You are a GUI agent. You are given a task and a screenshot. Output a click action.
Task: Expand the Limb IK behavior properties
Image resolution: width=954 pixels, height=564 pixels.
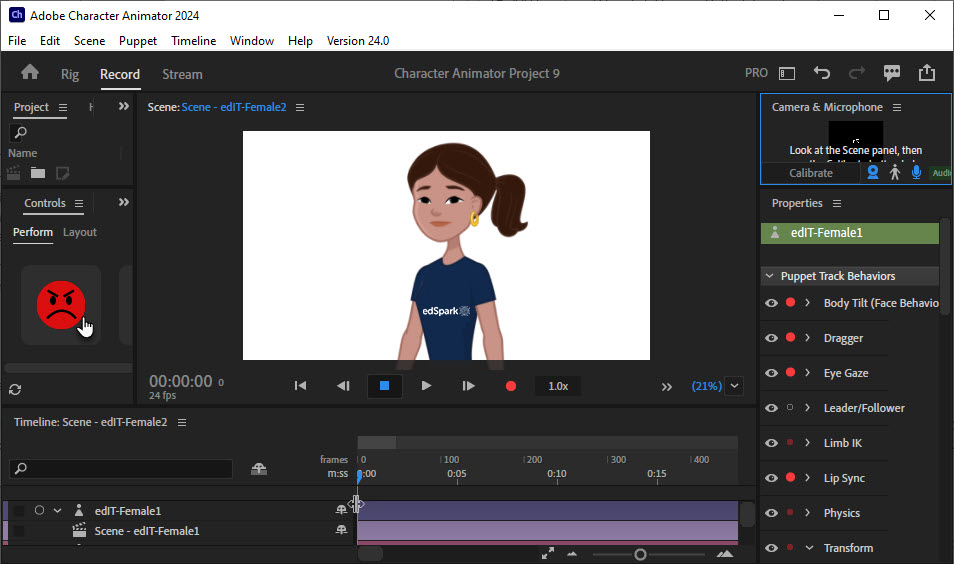coord(807,442)
